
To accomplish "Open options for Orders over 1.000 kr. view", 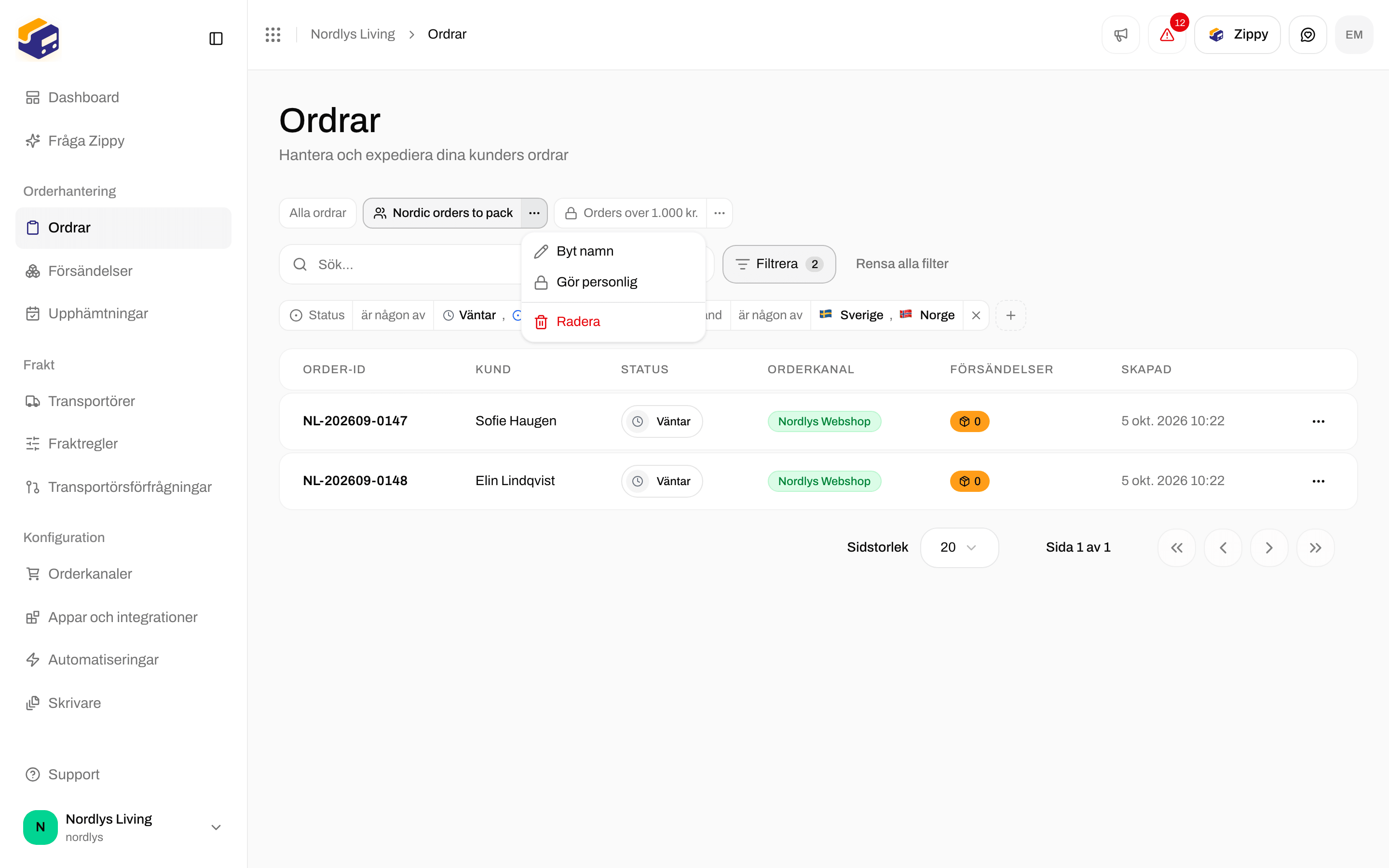I will pos(719,213).
